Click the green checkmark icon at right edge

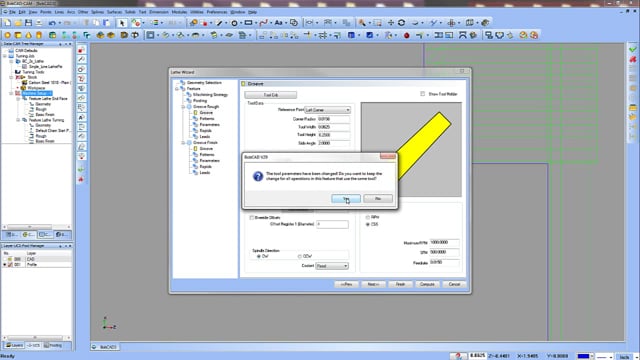[x=633, y=49]
